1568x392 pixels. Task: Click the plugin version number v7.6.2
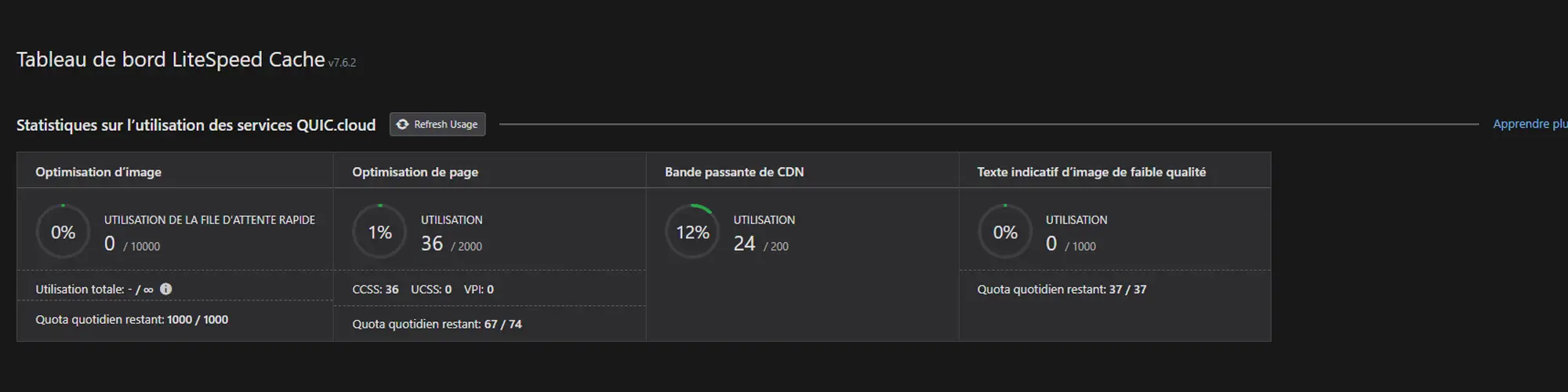tap(342, 63)
